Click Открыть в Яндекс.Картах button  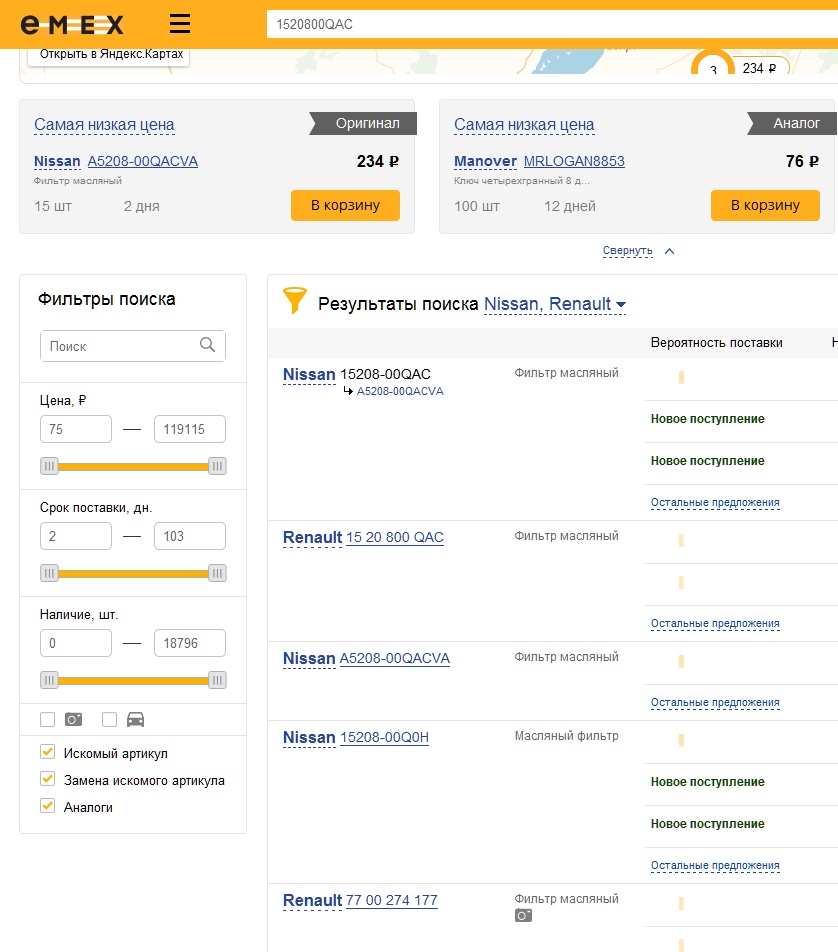(109, 55)
